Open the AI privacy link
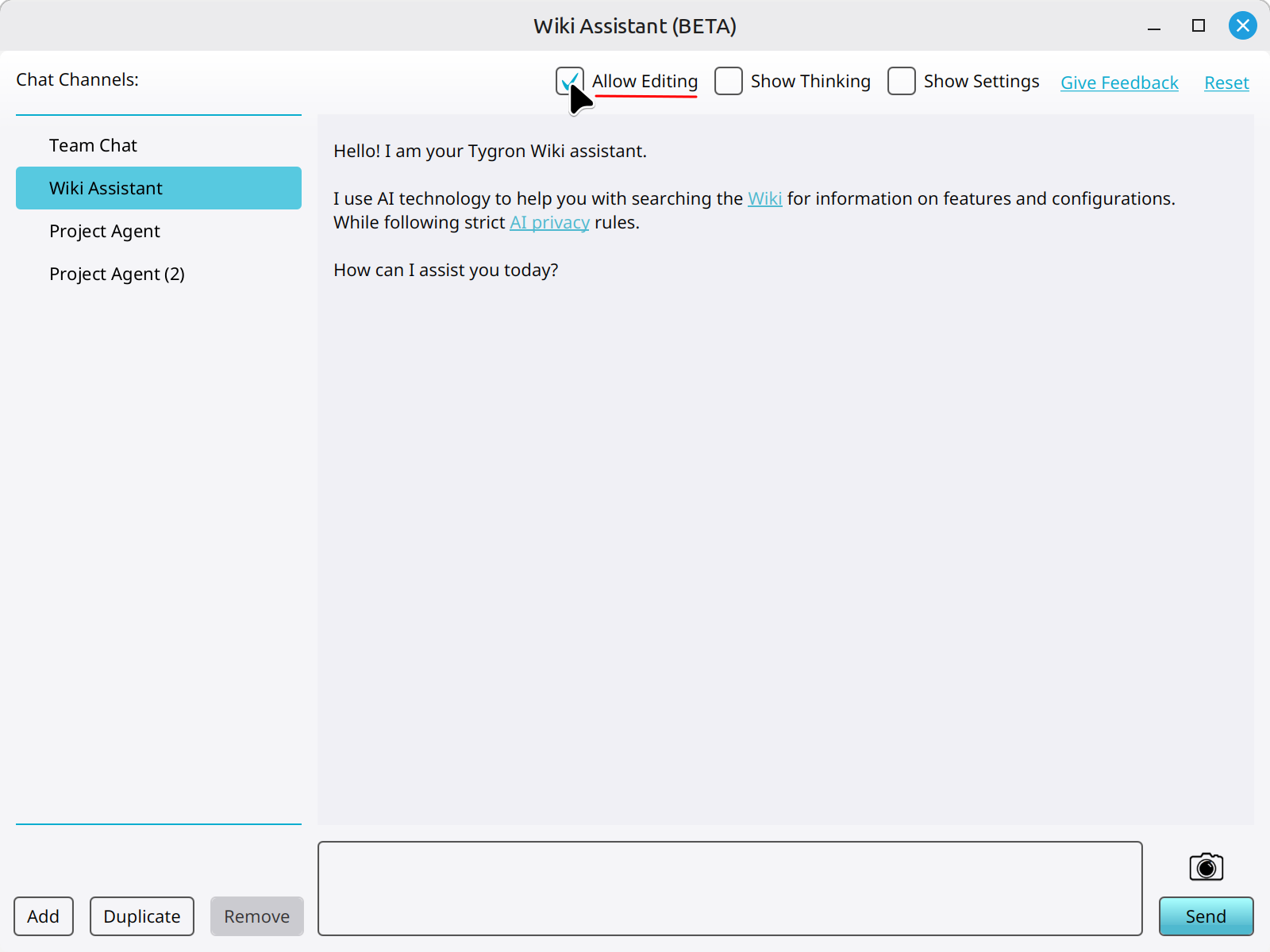1270x952 pixels. 549,222
